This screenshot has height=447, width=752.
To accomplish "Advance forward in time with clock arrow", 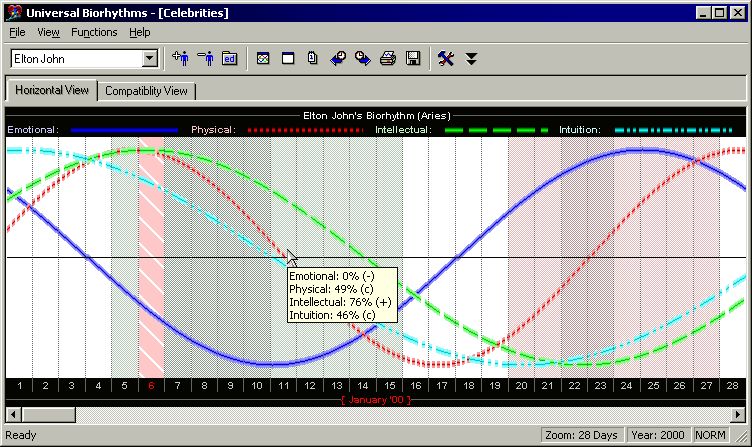I will tap(363, 59).
